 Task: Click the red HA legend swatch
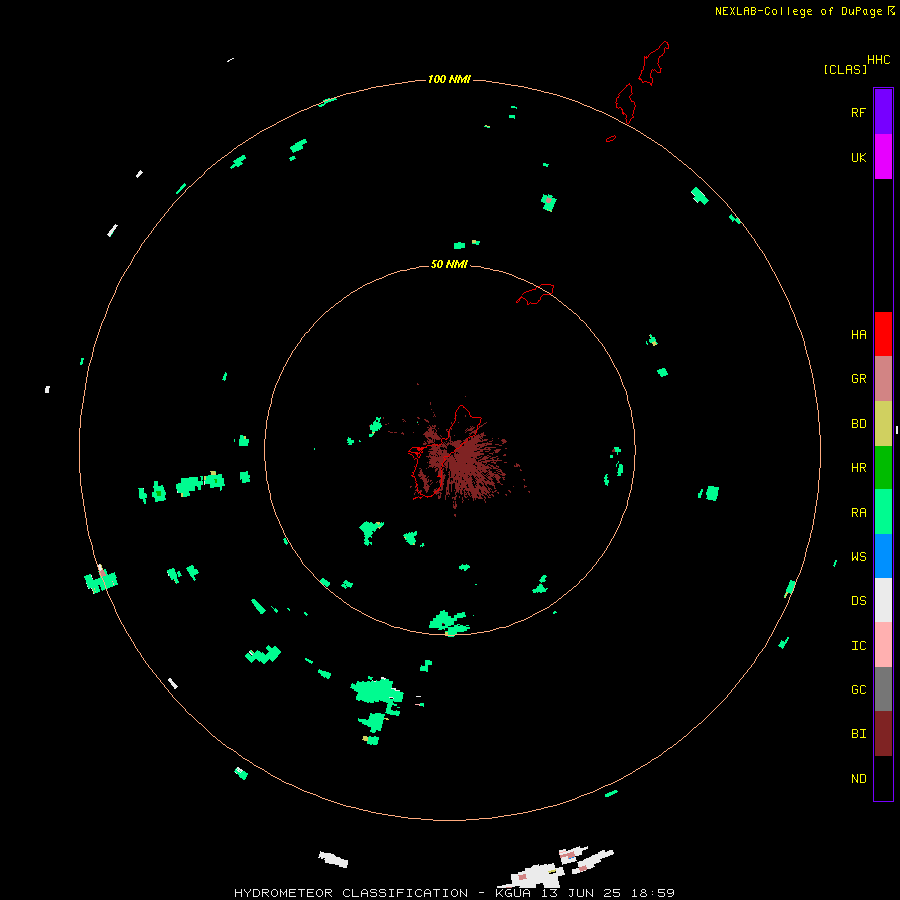[x=883, y=334]
